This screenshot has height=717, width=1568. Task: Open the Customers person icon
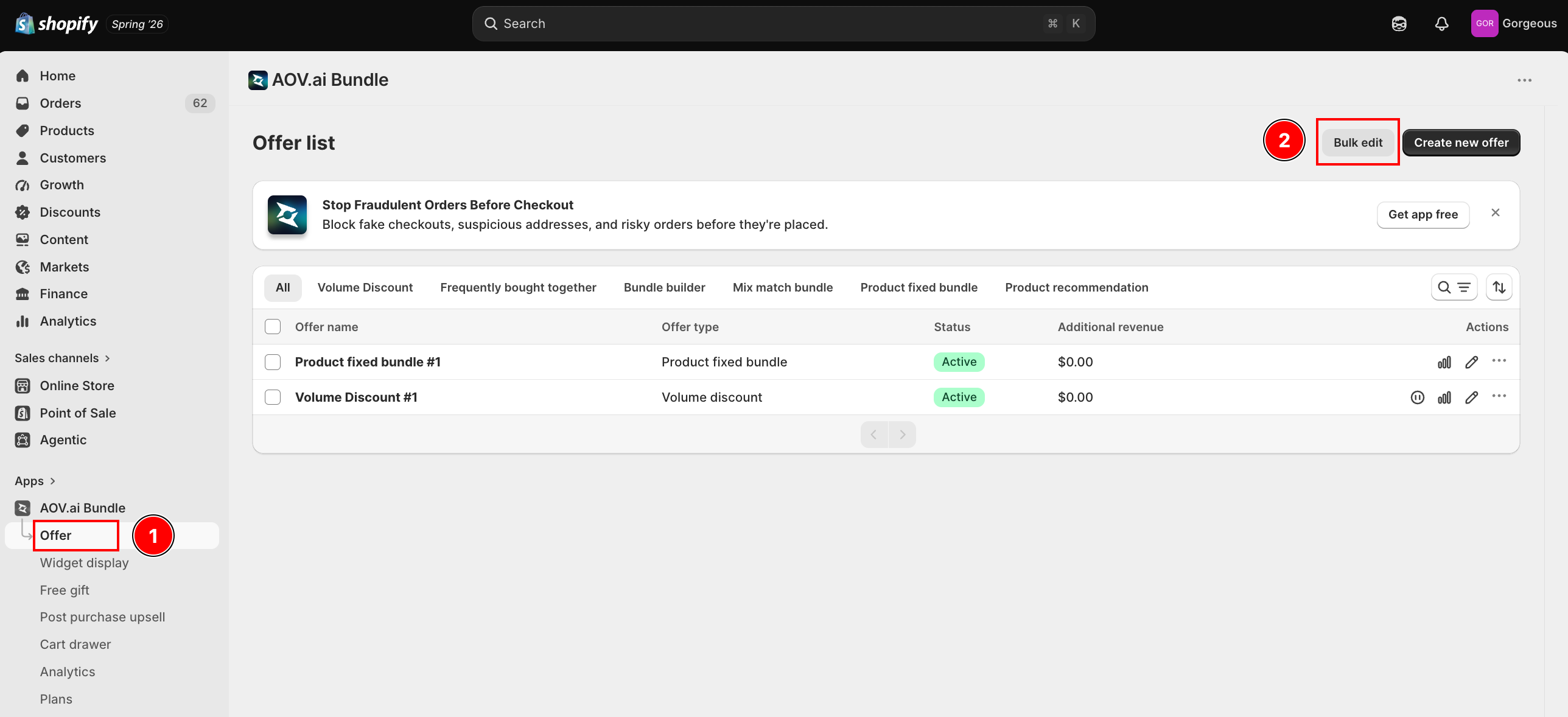coord(23,158)
